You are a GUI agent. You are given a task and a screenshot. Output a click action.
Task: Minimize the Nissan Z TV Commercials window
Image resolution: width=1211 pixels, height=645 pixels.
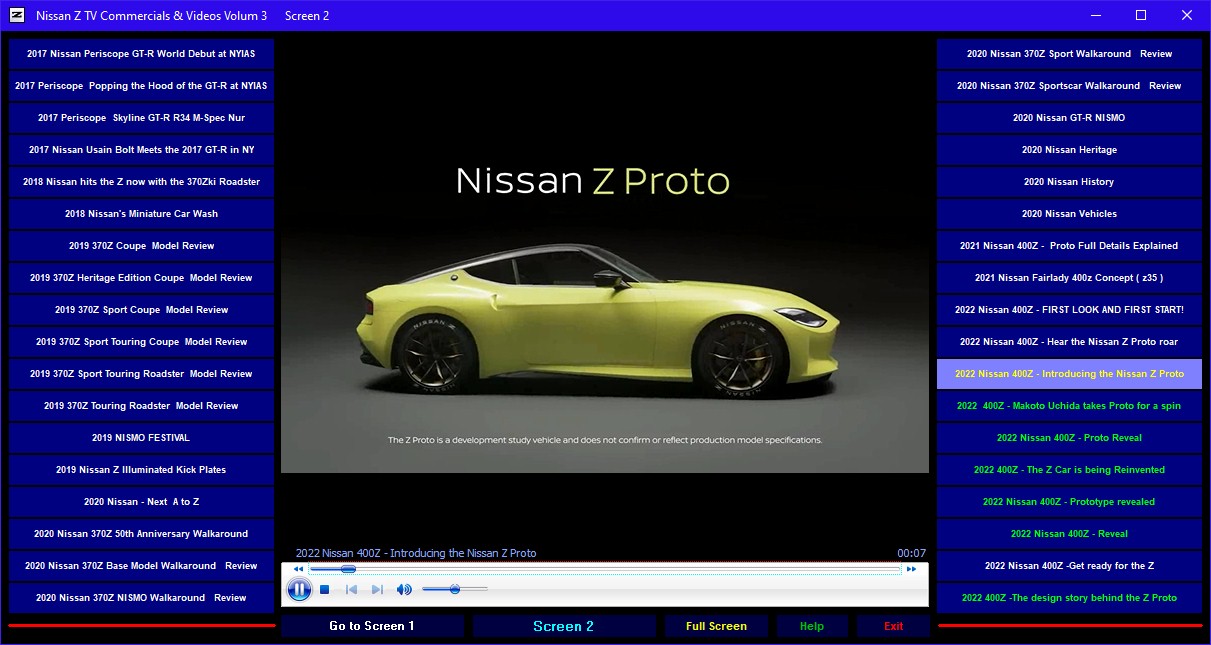pyautogui.click(x=1096, y=15)
